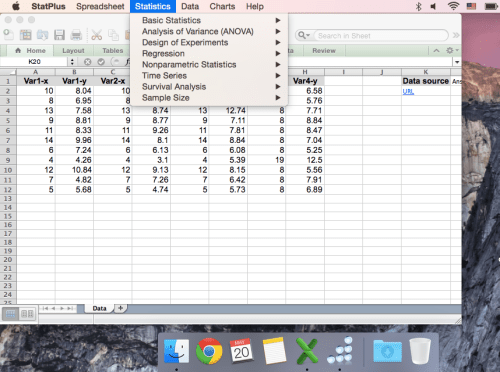The width and height of the screenshot is (500, 372).
Task: Show more toolbar items via double chevron
Action: 456,35
